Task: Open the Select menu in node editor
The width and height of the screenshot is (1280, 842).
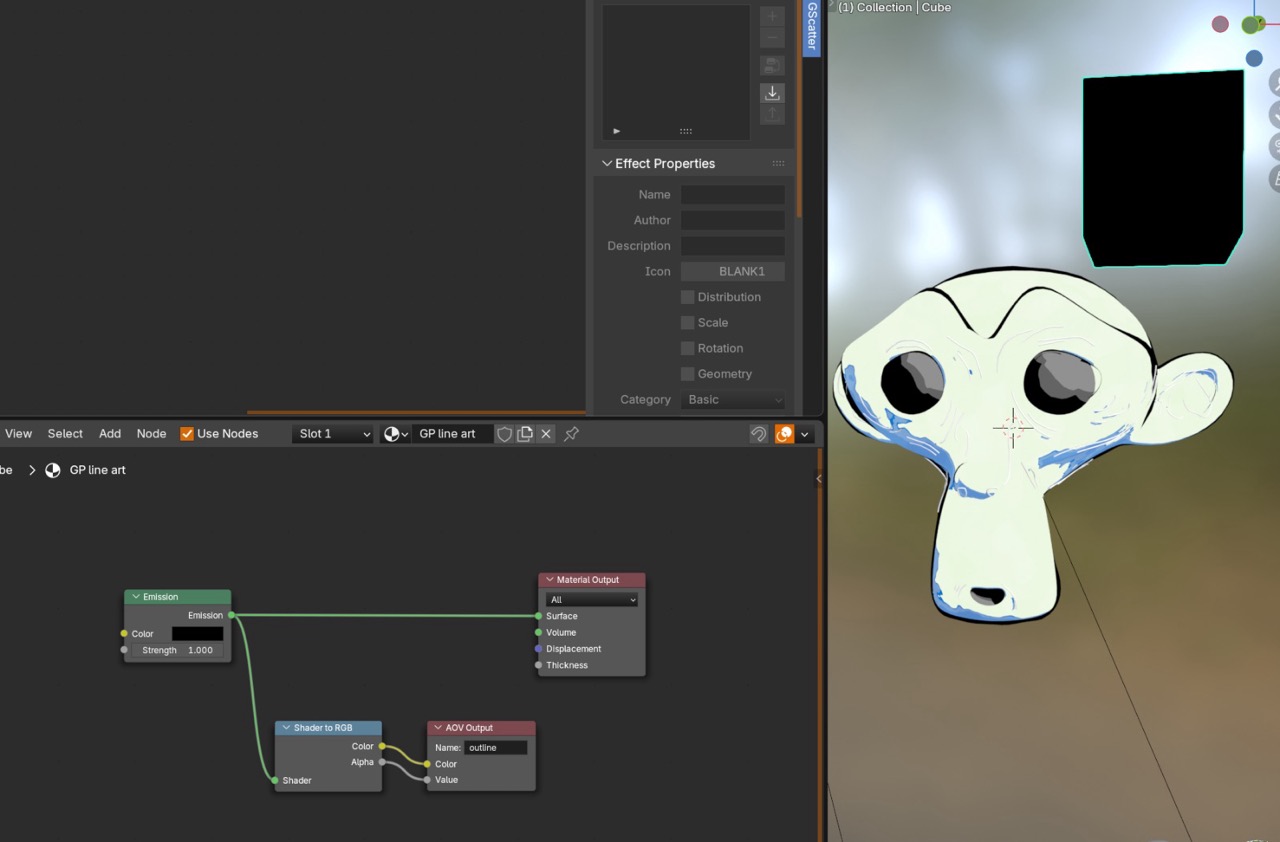Action: click(x=65, y=434)
